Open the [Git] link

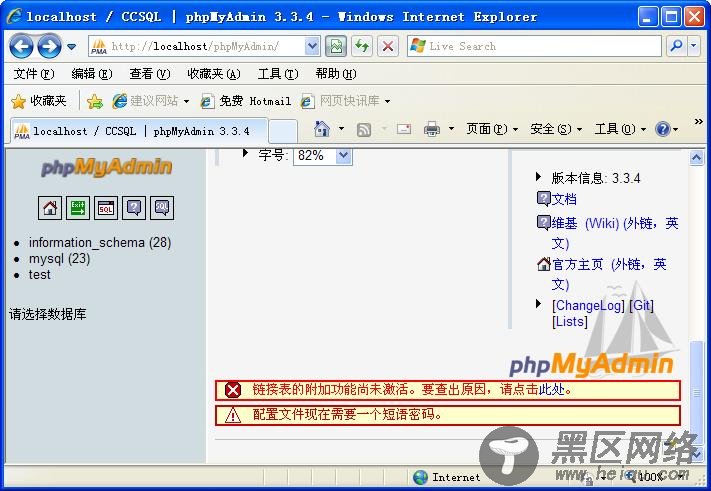click(x=641, y=306)
